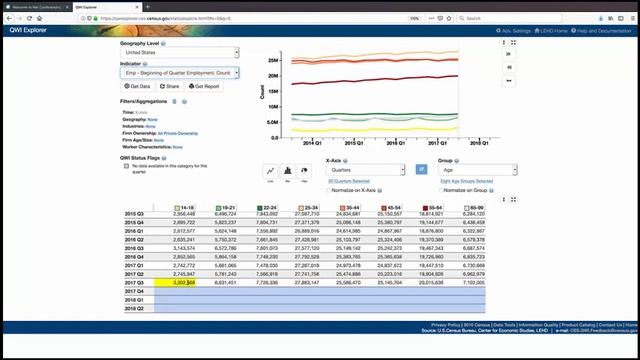Viewport: 640px width, 360px height.
Task: Open a new browser tab
Action: point(148,7)
